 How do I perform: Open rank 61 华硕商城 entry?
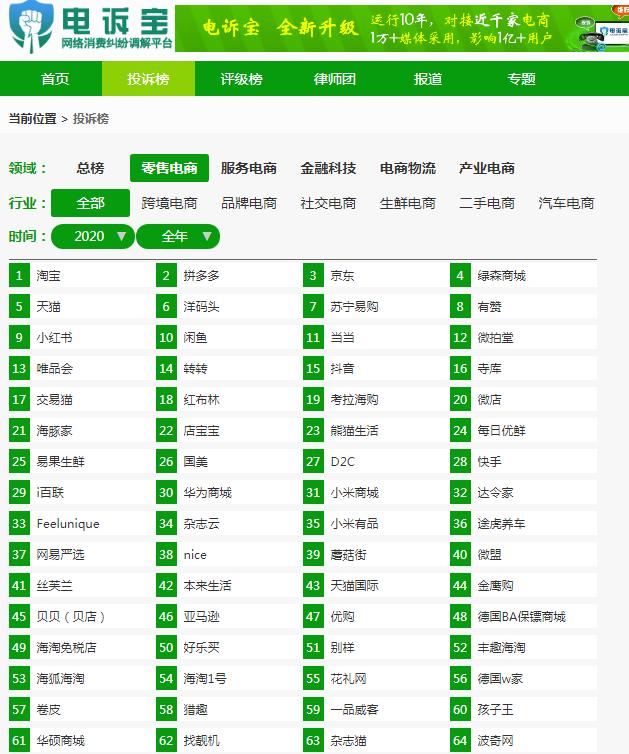pos(80,741)
